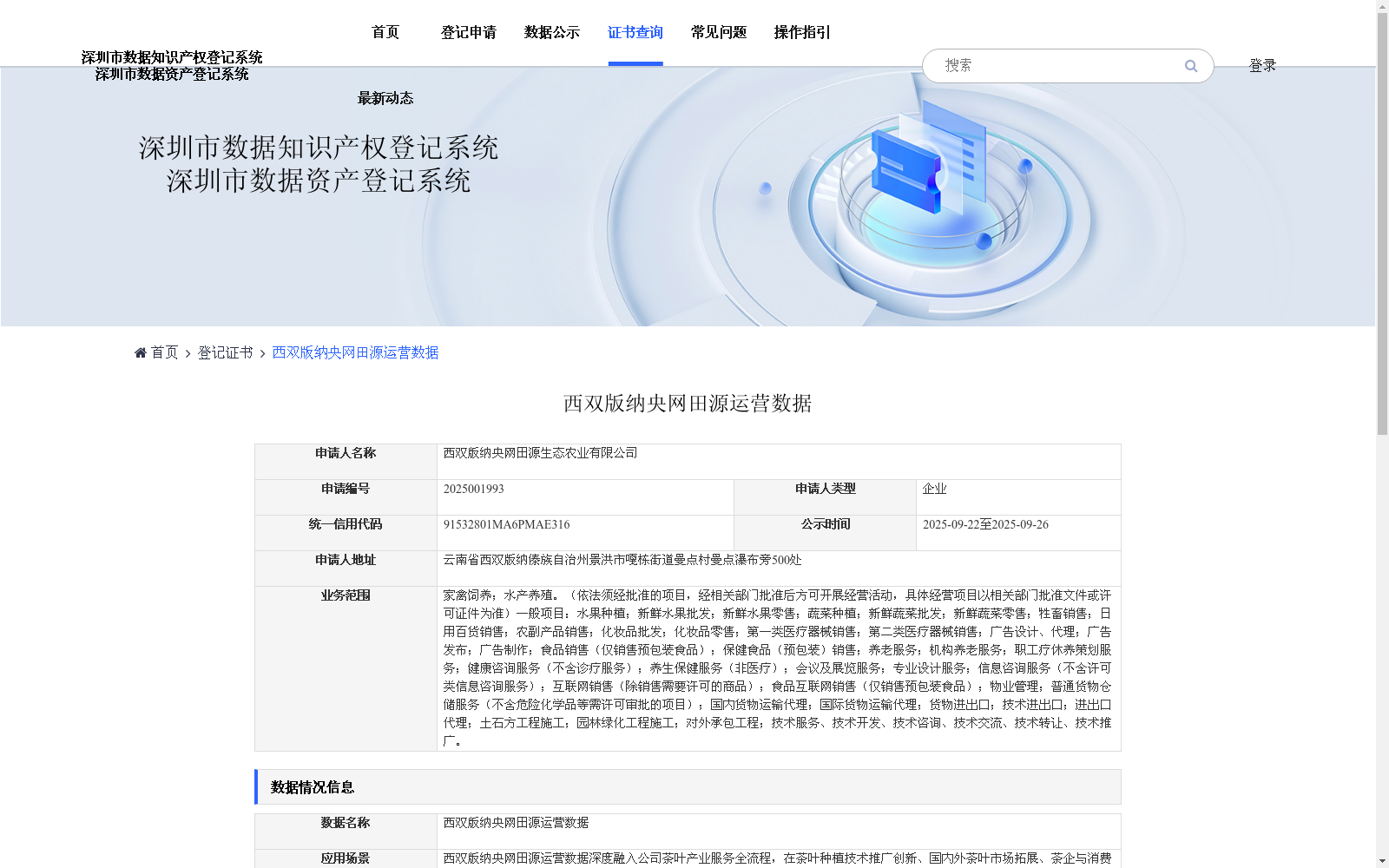Click 登记证书 breadcrumb link
1389x868 pixels.
(x=225, y=352)
